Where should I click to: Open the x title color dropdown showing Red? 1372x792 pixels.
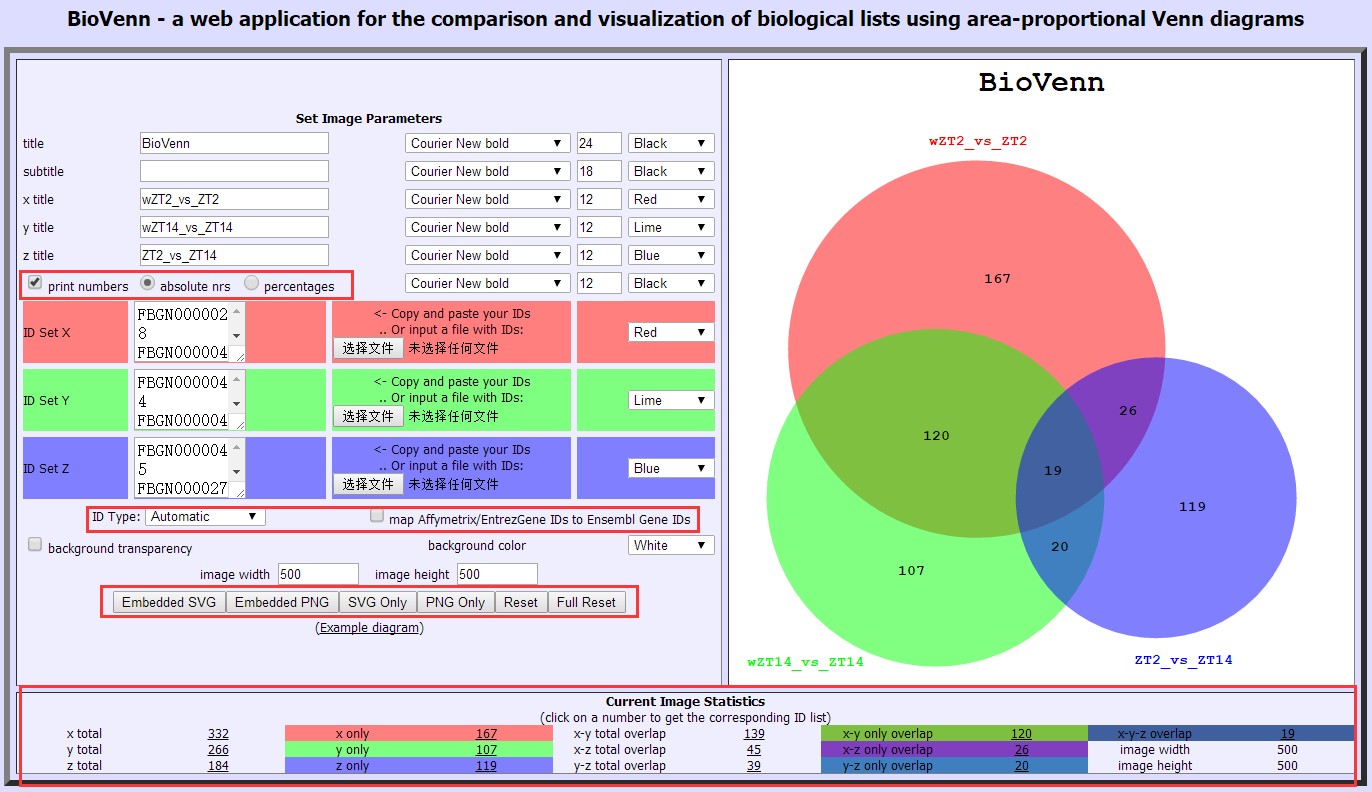click(x=671, y=199)
